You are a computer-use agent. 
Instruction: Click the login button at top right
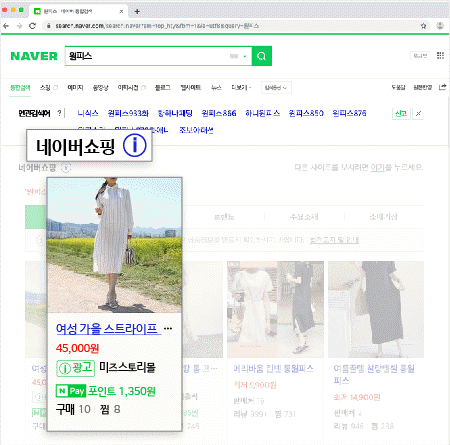(x=420, y=56)
